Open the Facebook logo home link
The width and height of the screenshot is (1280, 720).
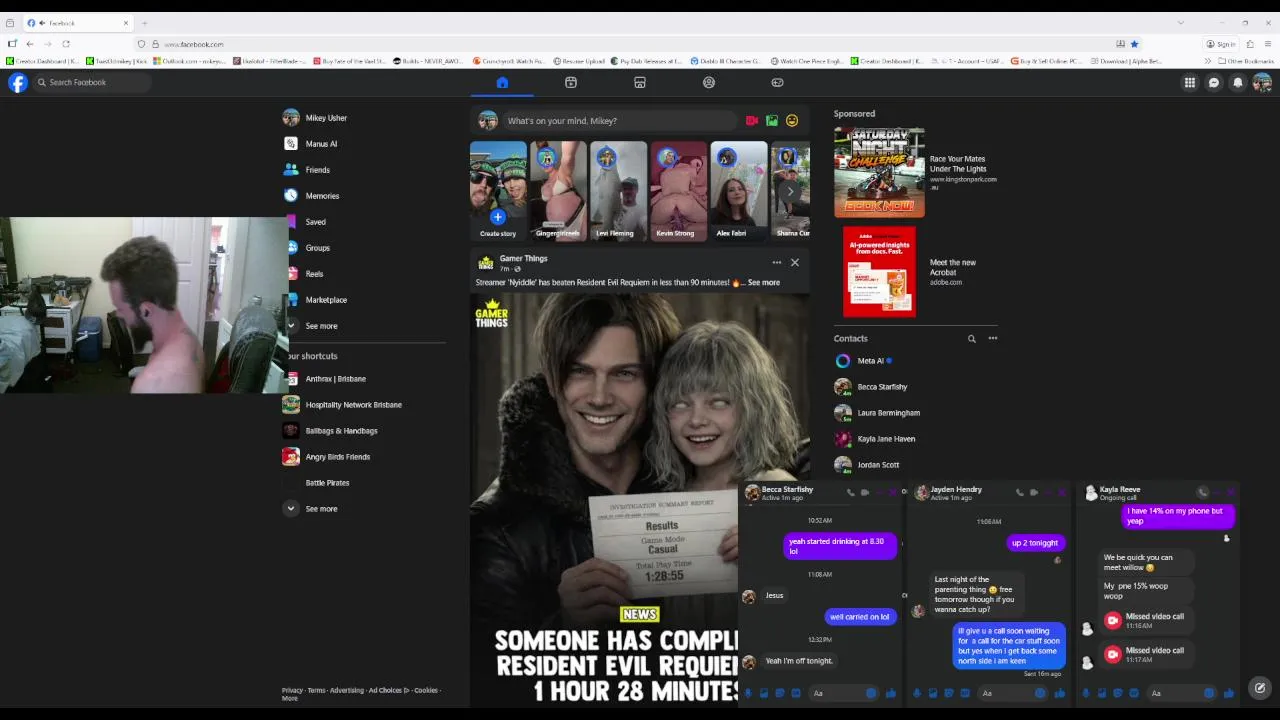(x=18, y=83)
